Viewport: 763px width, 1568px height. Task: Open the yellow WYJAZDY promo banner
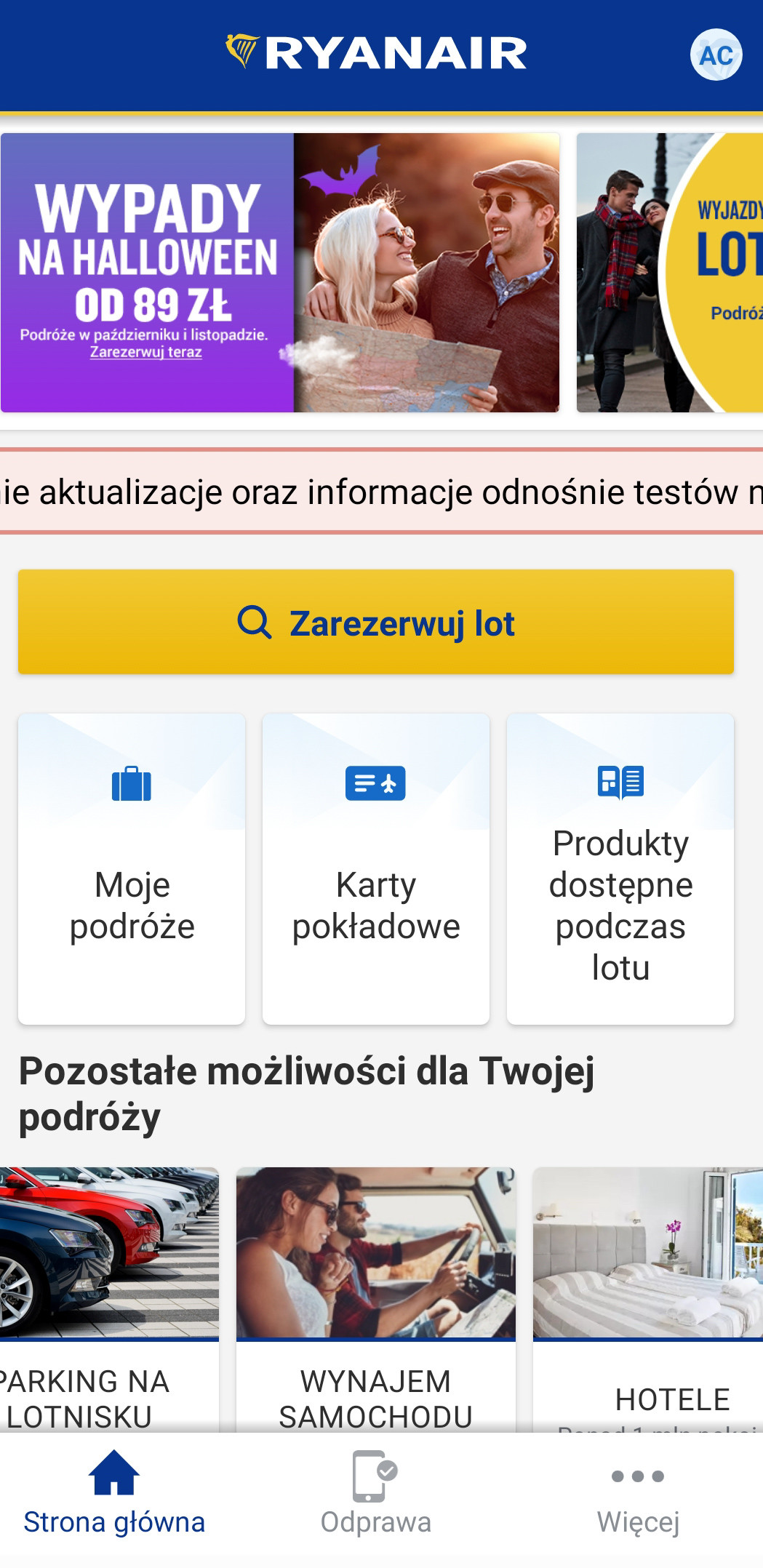(670, 273)
